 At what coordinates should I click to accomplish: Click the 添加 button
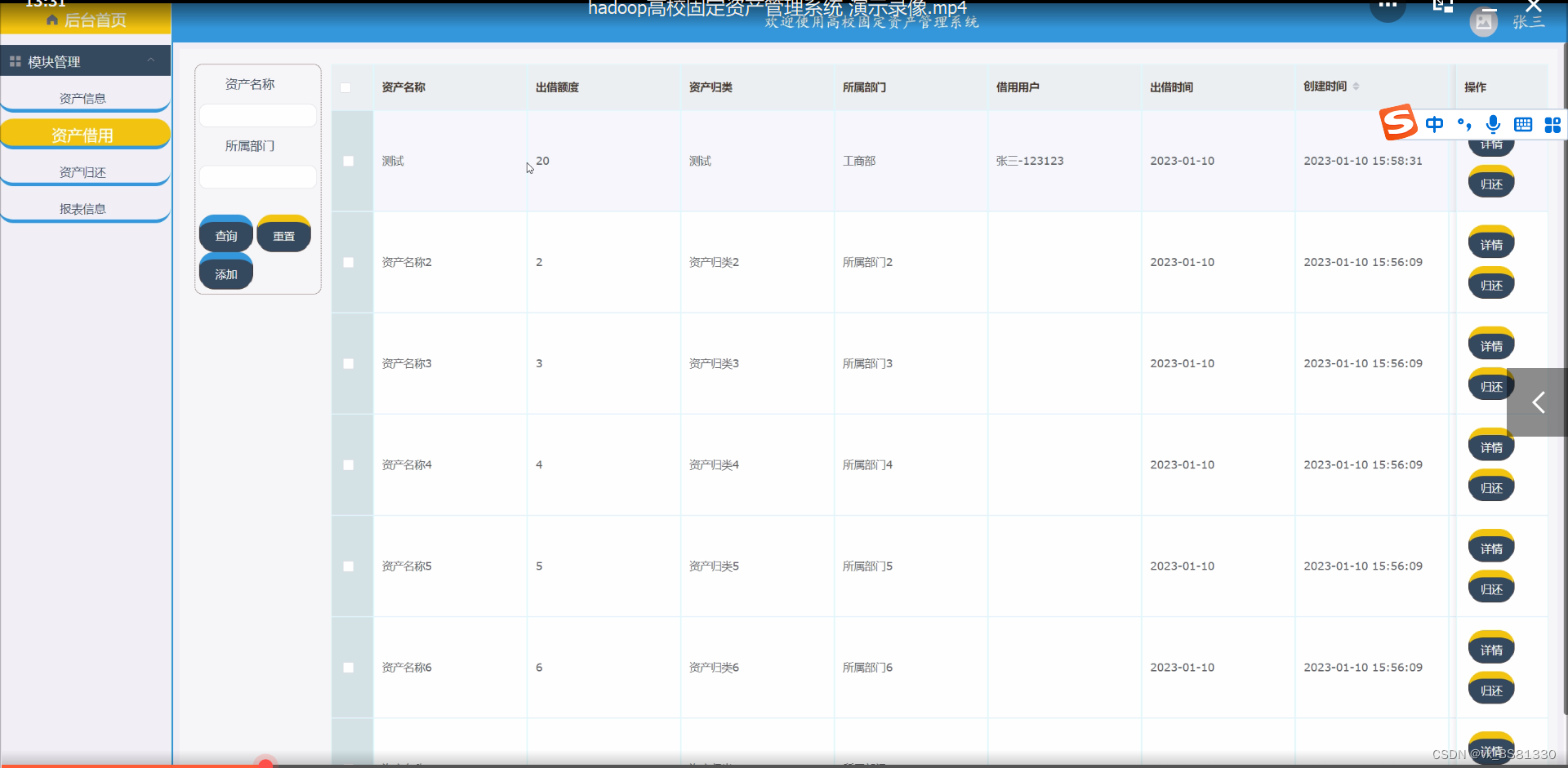pyautogui.click(x=226, y=273)
